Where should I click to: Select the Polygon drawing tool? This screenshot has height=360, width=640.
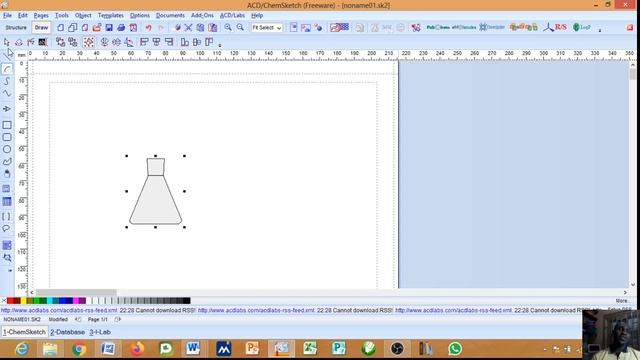pyautogui.click(x=7, y=162)
